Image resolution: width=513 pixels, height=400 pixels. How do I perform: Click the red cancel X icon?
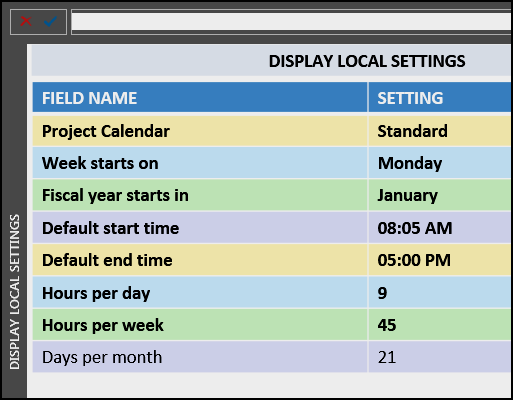coord(26,22)
